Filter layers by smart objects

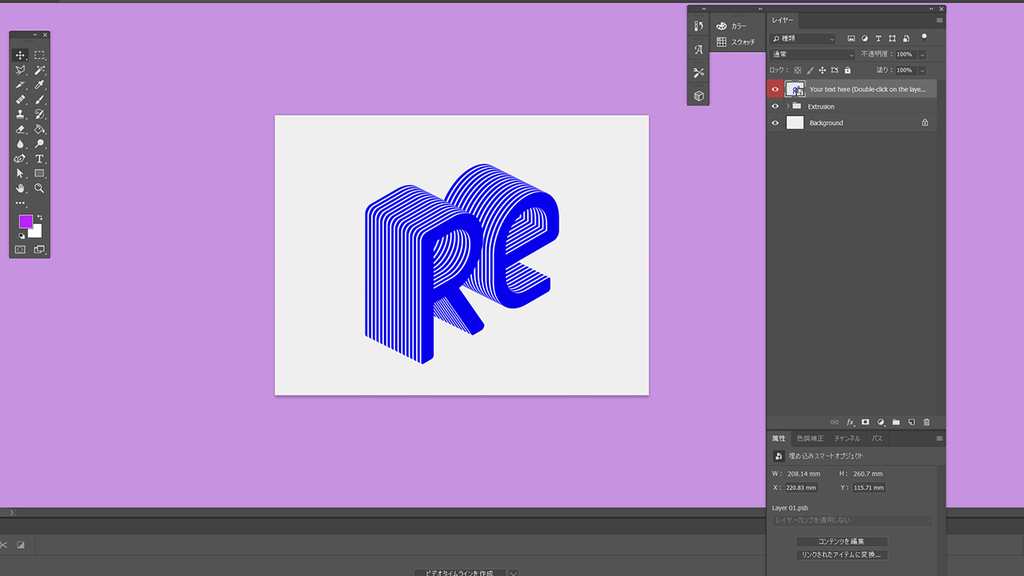click(906, 39)
